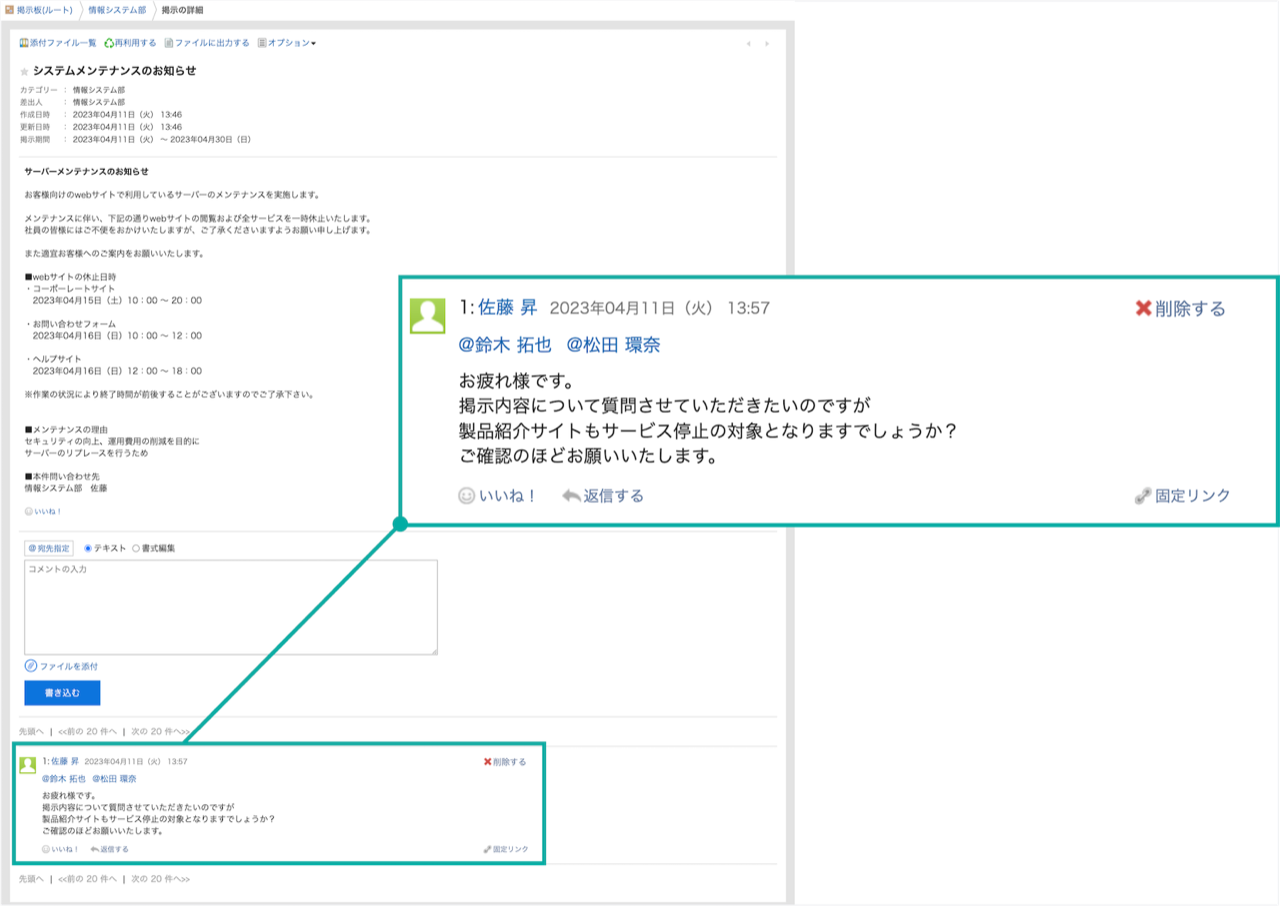Screen dimensions: 1280x906
Task: Go to previous post with left arrow
Action: (x=748, y=44)
